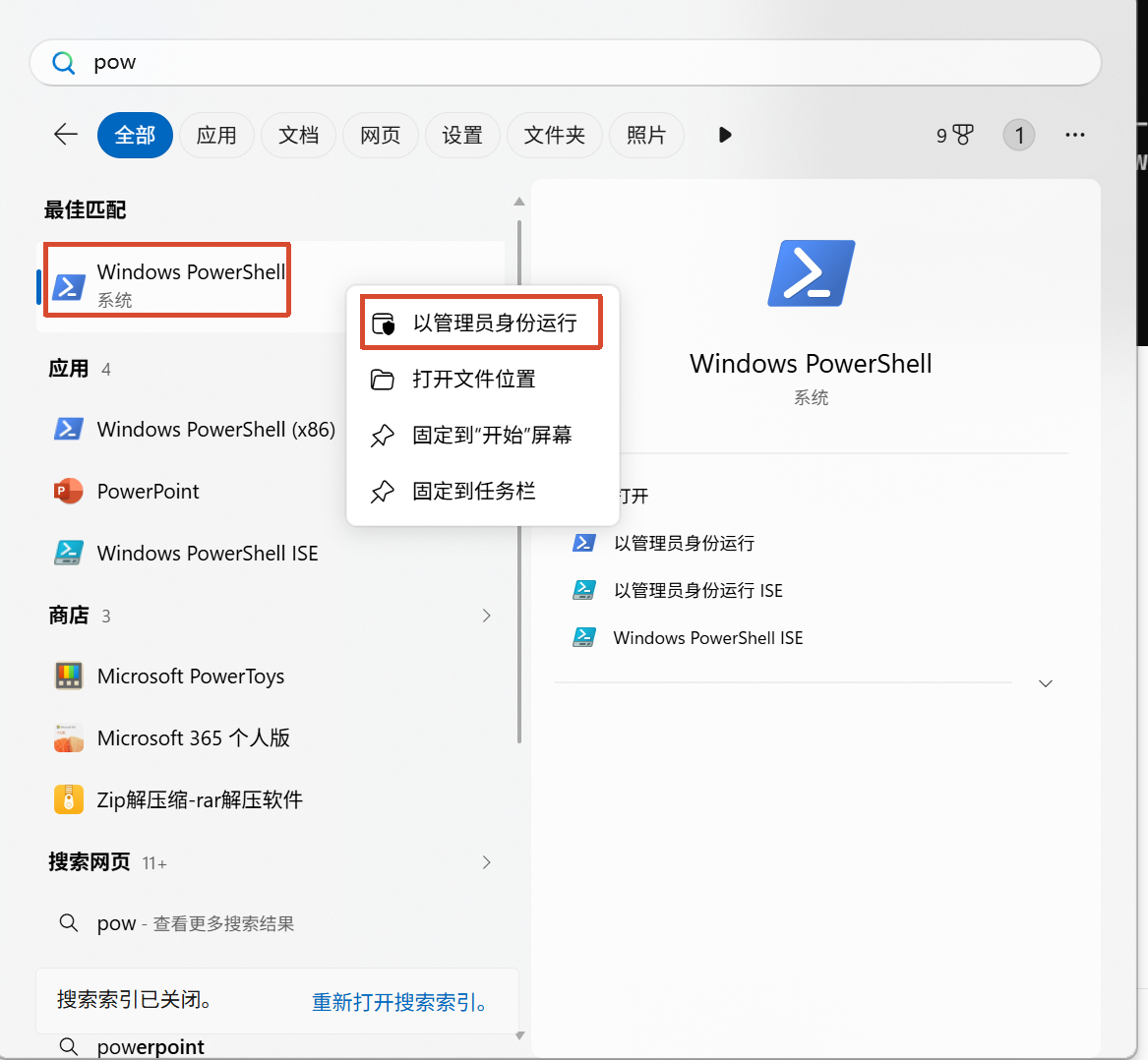The height and width of the screenshot is (1060, 1148).
Task: Expand preview actions with the down chevron
Action: click(1047, 683)
